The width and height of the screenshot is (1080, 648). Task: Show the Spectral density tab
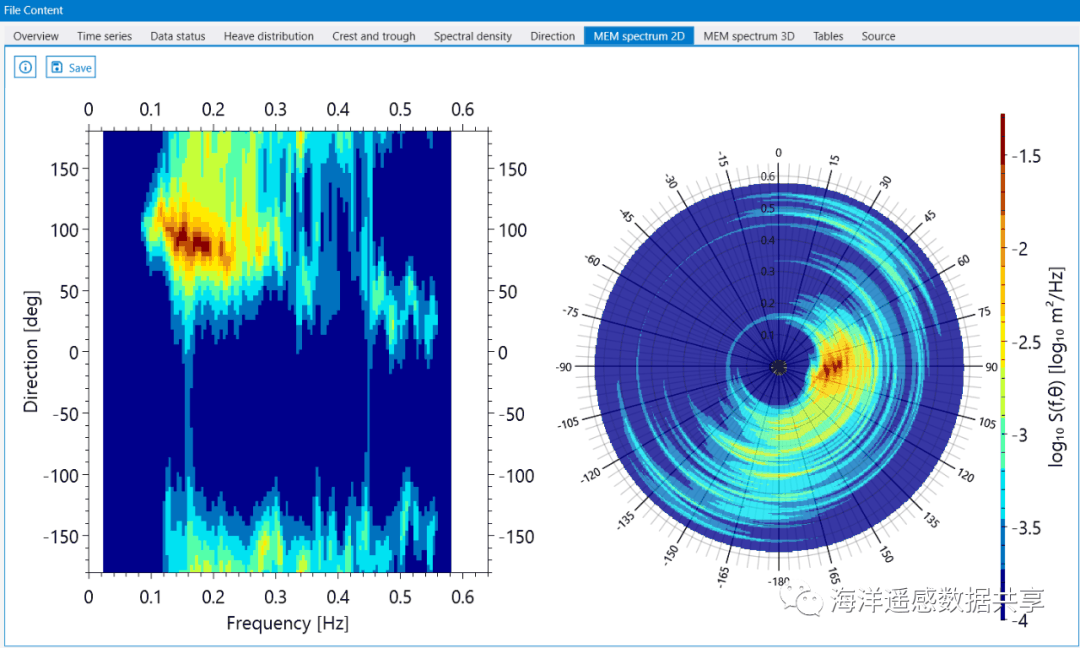coord(472,36)
